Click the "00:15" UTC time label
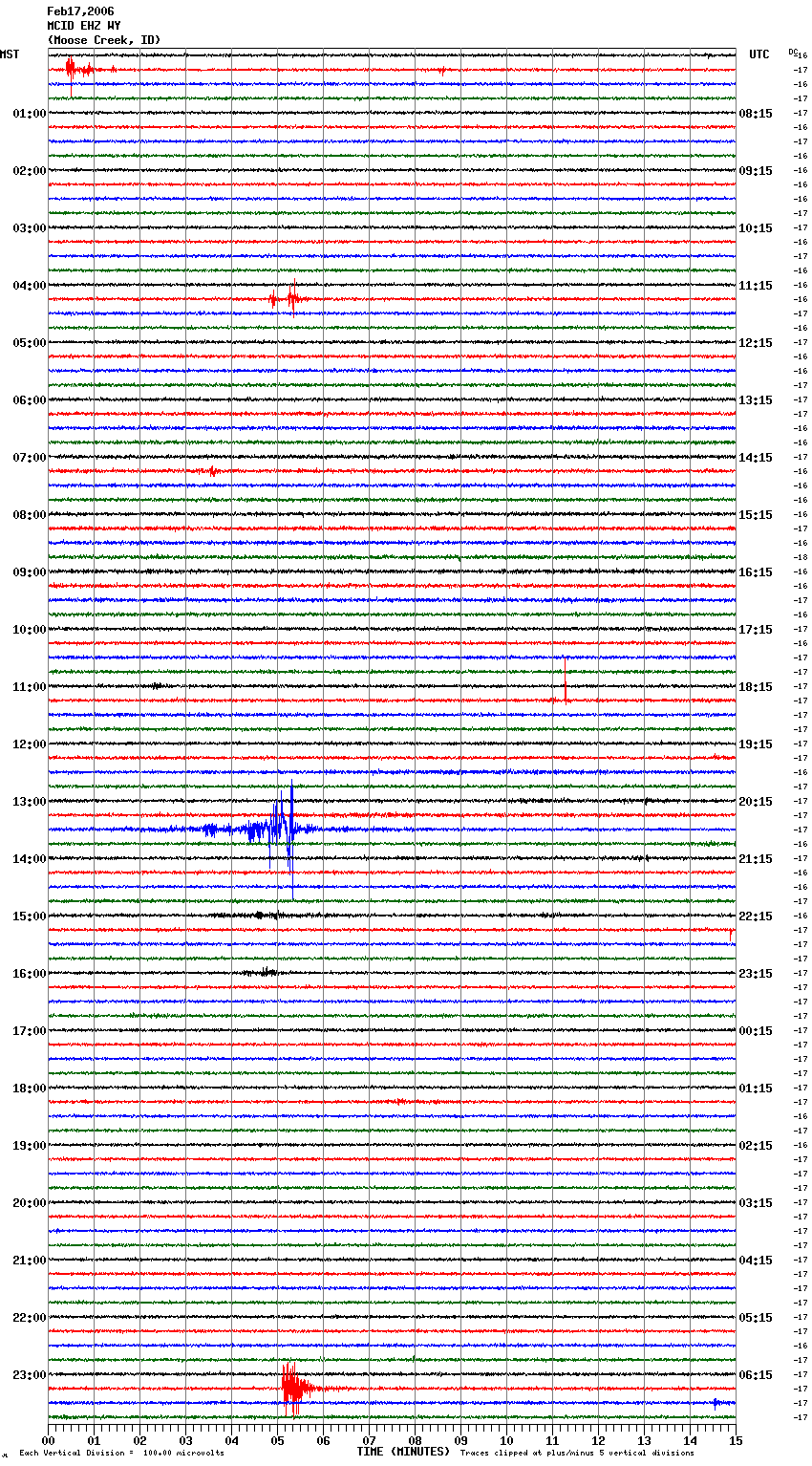This screenshot has height=1466, width=812. (756, 1031)
